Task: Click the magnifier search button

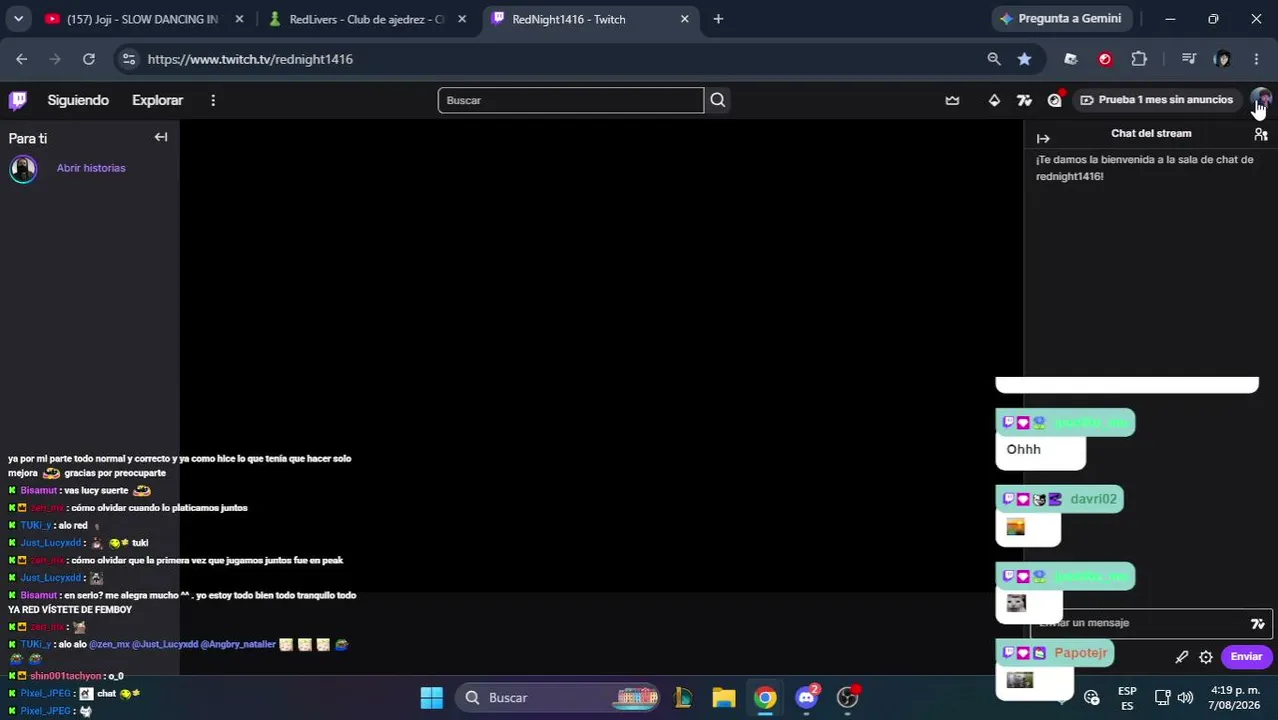Action: [718, 100]
